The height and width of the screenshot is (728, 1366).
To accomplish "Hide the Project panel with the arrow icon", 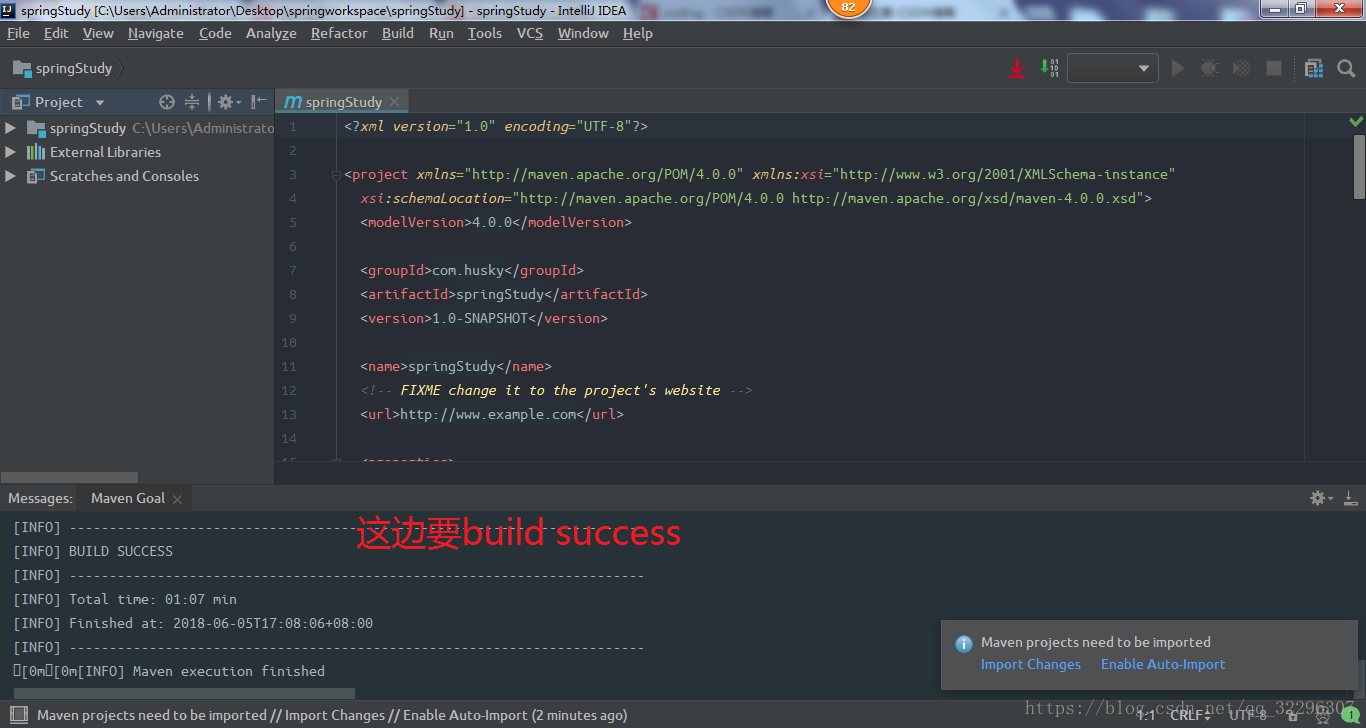I will [x=259, y=102].
